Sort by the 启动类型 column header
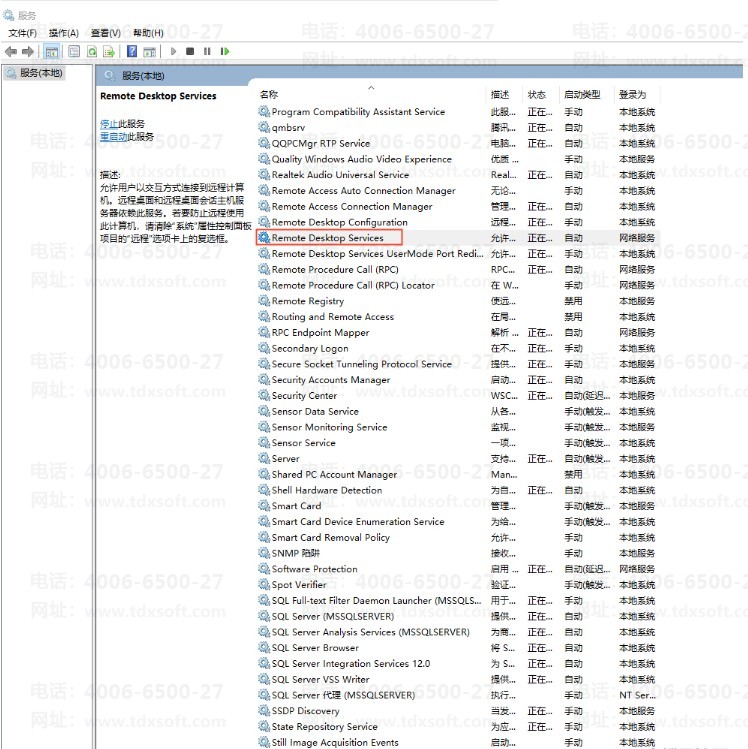This screenshot has width=748, height=749. click(x=582, y=95)
